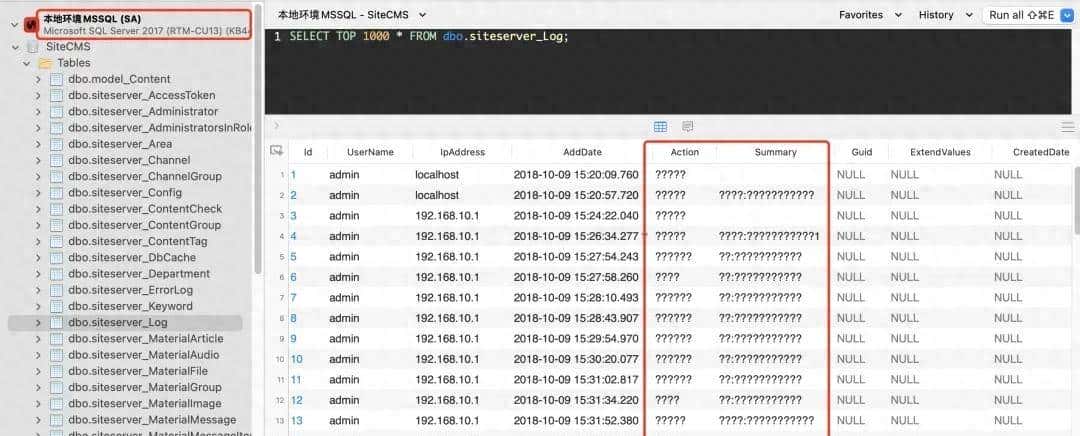The width and height of the screenshot is (1080, 436).
Task: Click the hamburger menu icon above results
Action: pyautogui.click(x=1068, y=127)
